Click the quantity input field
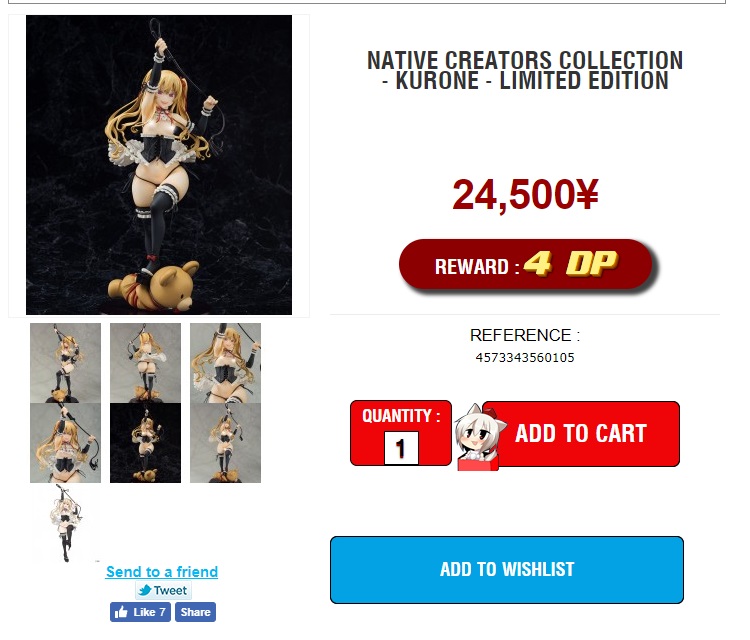The height and width of the screenshot is (640, 750). [x=401, y=448]
